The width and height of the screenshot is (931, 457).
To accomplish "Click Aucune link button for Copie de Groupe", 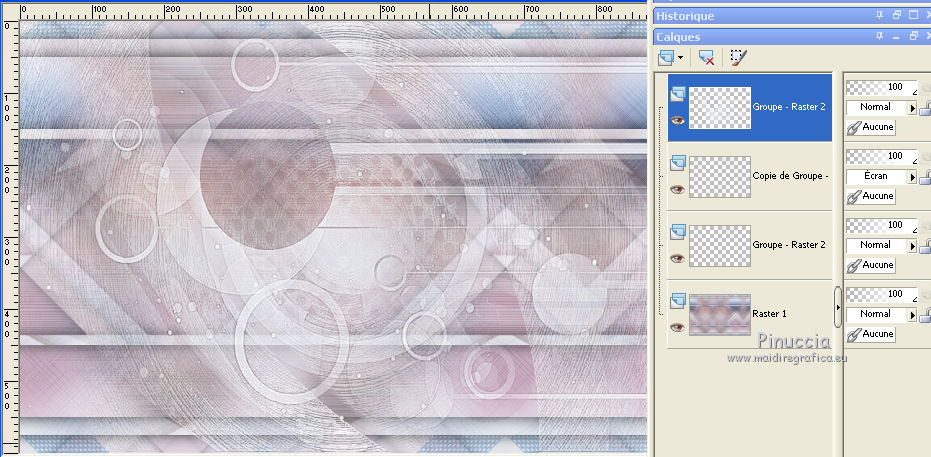I will [870, 196].
